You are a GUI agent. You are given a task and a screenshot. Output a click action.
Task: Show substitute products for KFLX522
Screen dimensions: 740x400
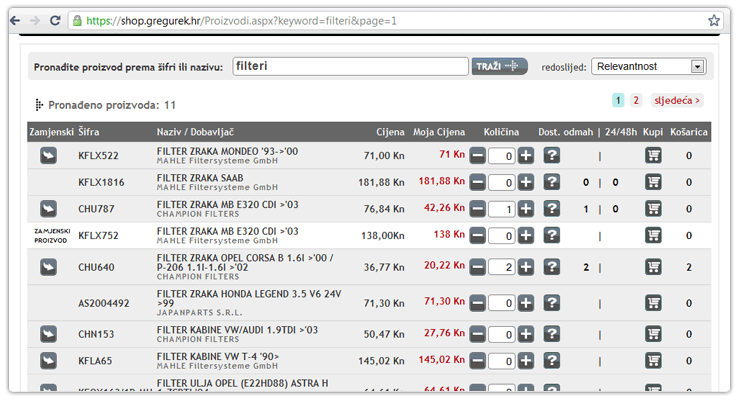point(48,156)
